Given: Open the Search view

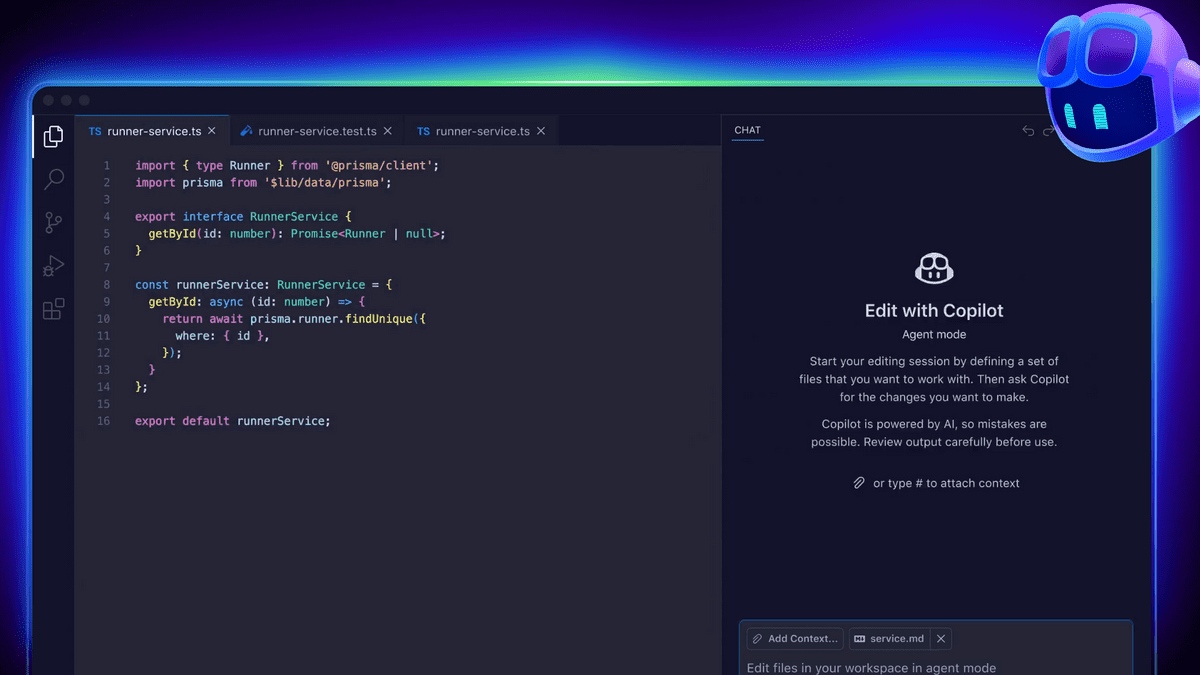Looking at the screenshot, I should click(54, 180).
